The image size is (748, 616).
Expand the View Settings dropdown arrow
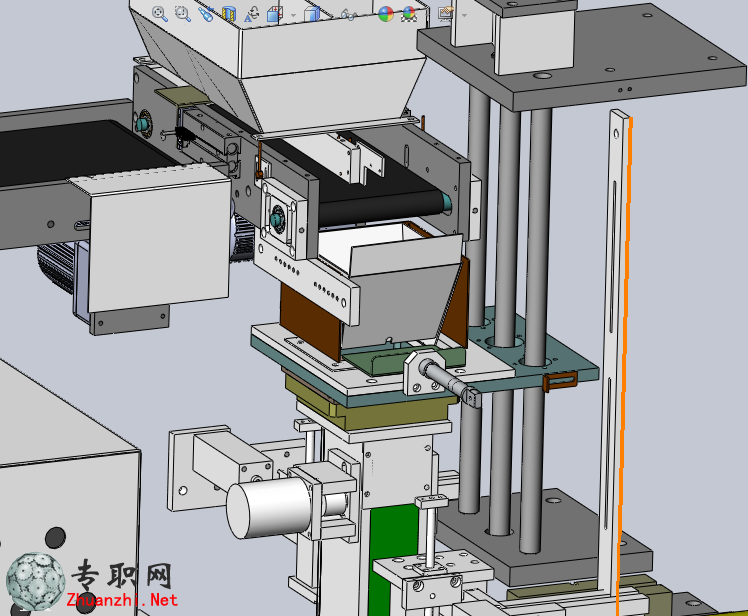(x=464, y=15)
